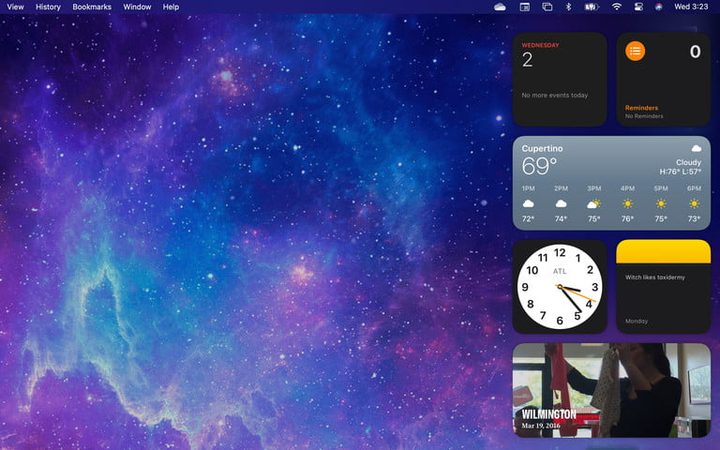Click the 5PM sun forecast icon
The image size is (720, 450).
coord(661,203)
